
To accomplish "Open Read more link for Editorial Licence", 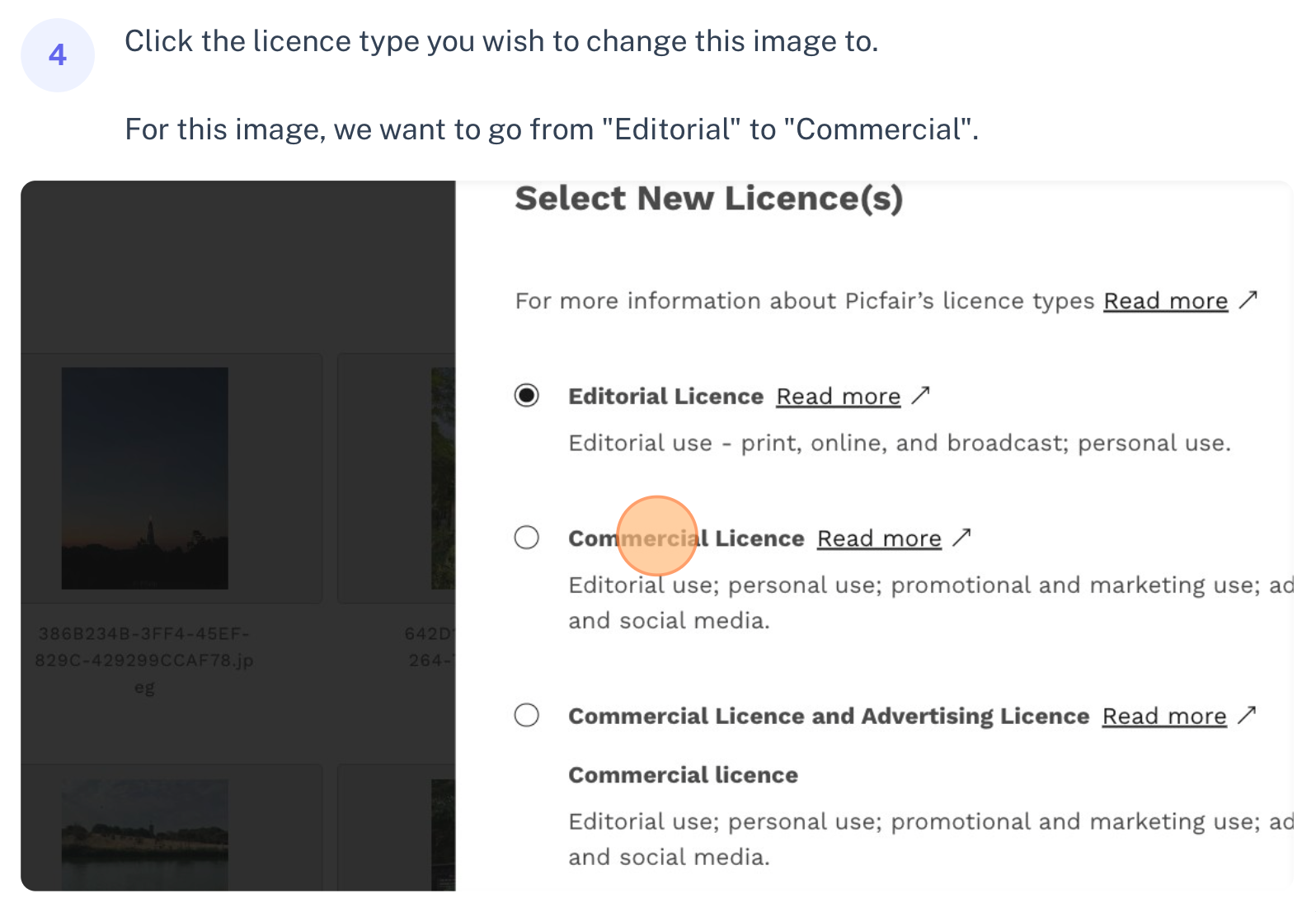I will [838, 397].
